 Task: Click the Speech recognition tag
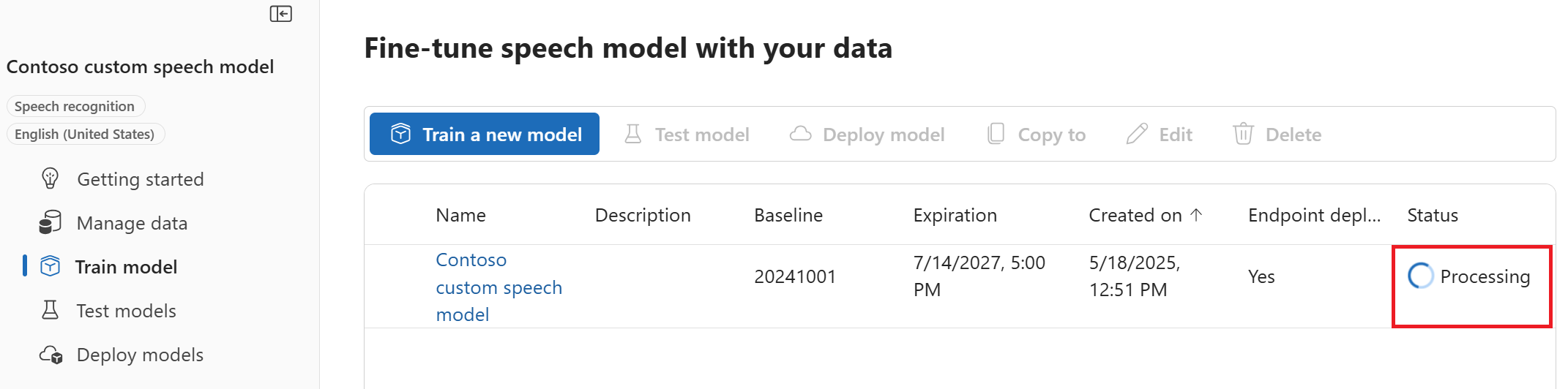coord(75,106)
